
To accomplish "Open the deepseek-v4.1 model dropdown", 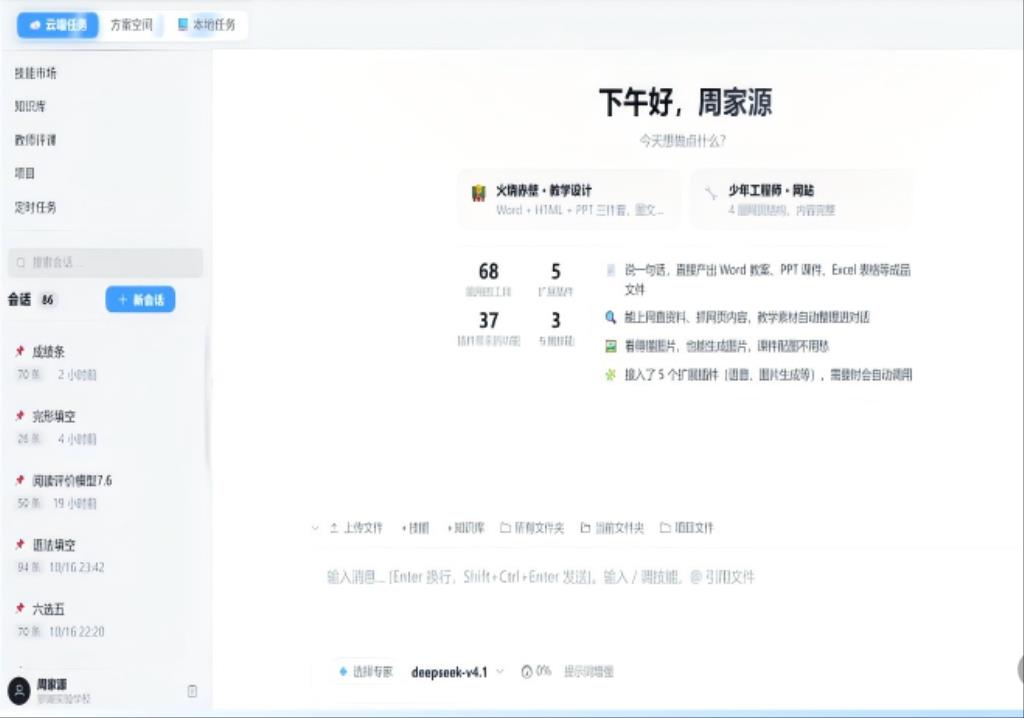I will [x=457, y=672].
